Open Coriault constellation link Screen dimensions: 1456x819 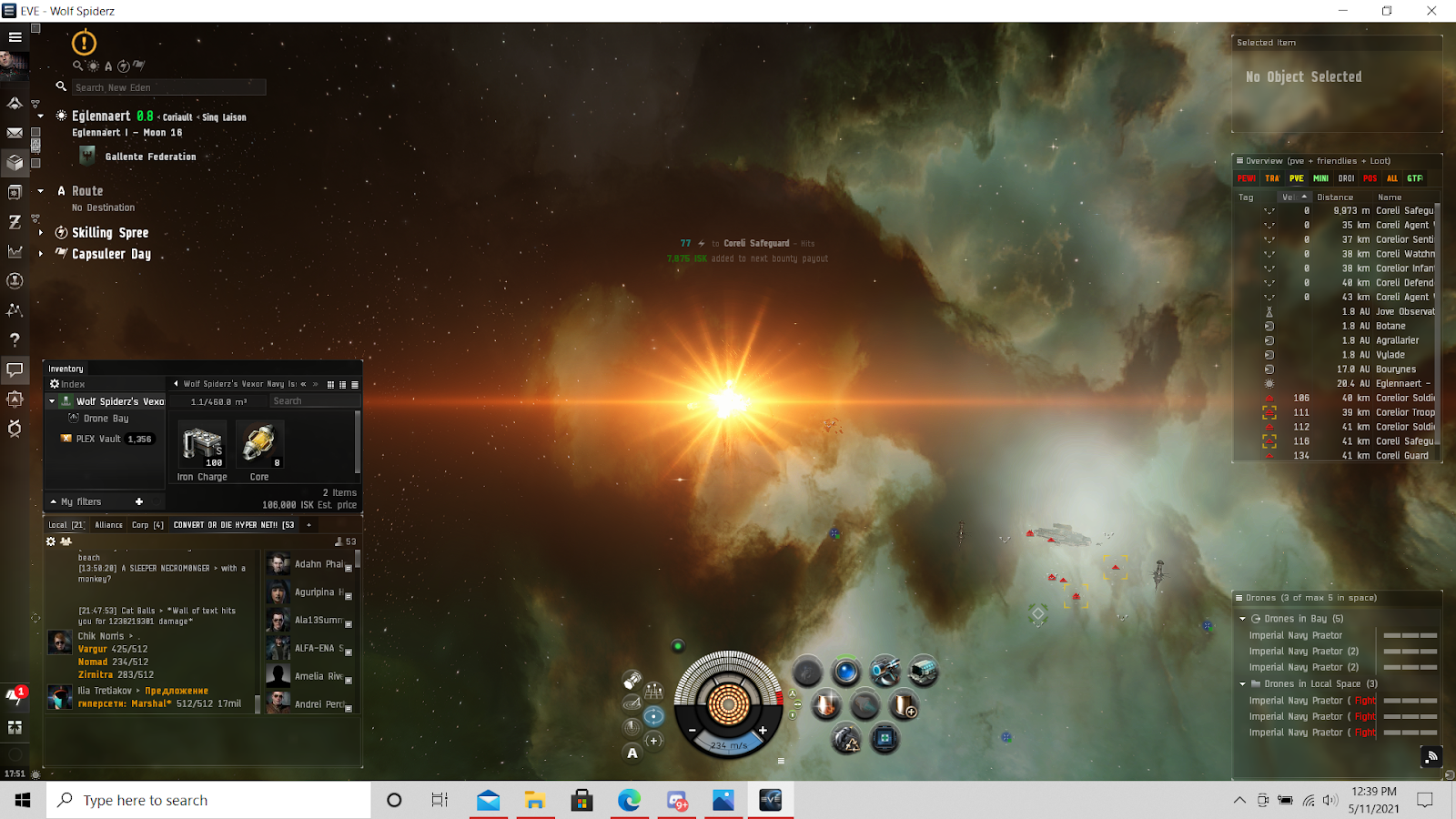coord(177,117)
